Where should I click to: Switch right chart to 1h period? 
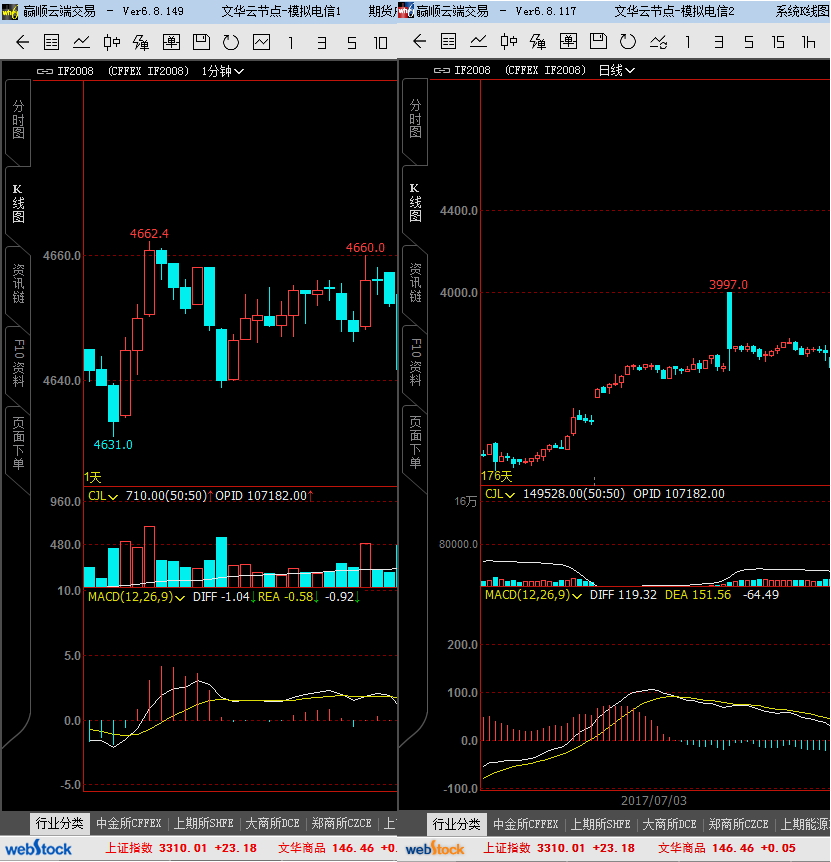[x=808, y=43]
